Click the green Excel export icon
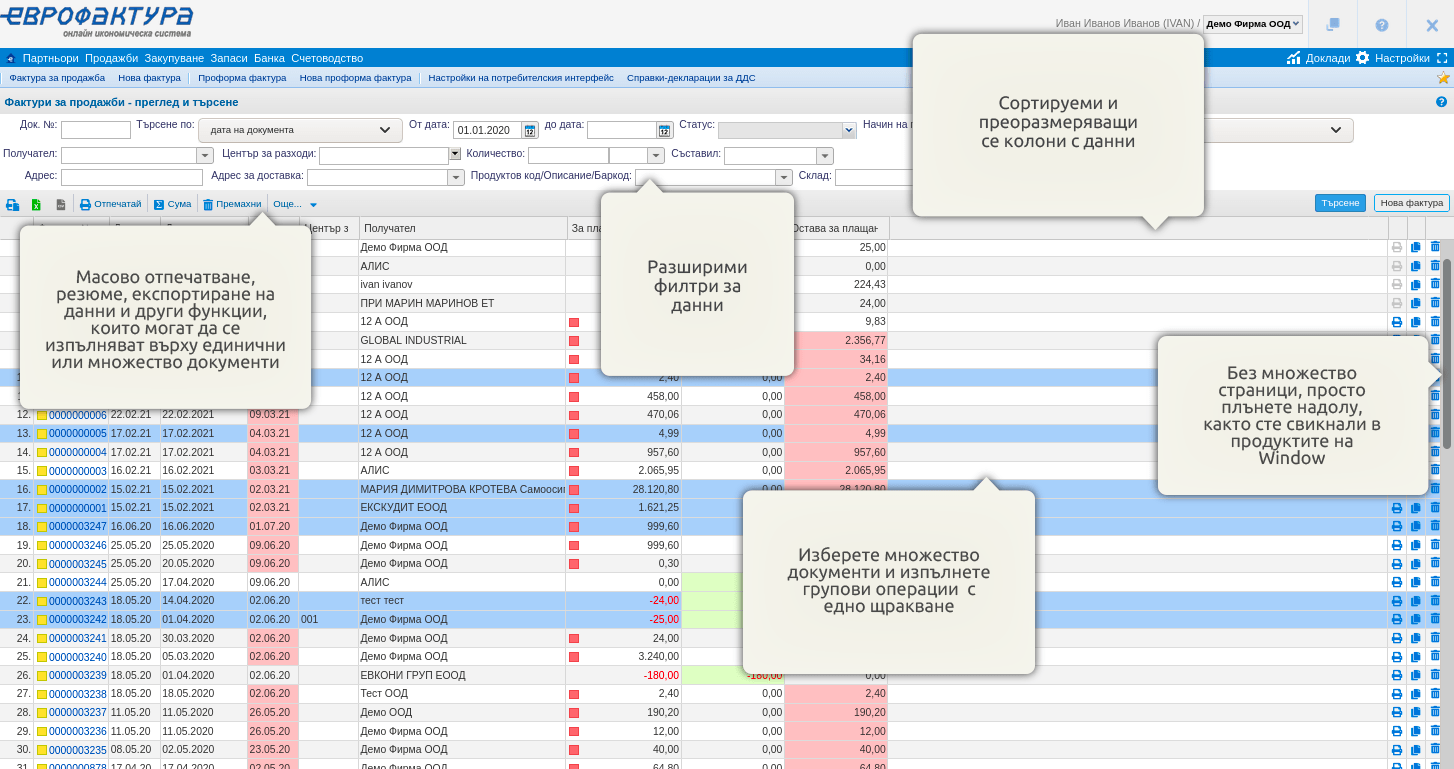The width and height of the screenshot is (1454, 769). click(36, 204)
